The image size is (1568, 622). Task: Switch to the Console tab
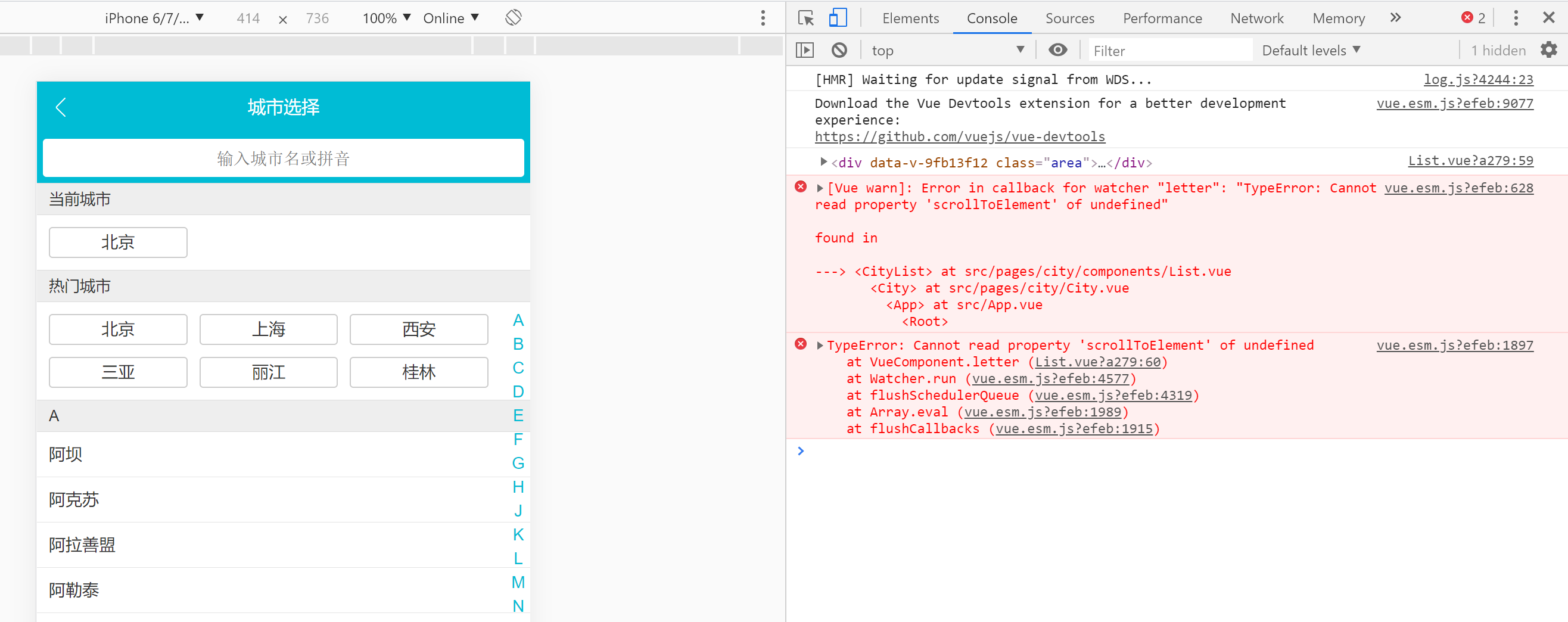click(x=991, y=18)
